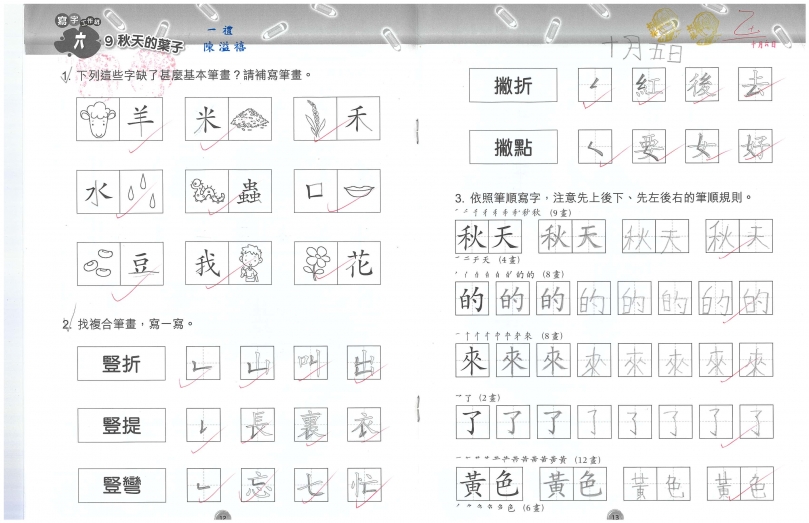809x523 pixels.
Task: Click the caterpillar illustration beside 蟲
Action: click(x=207, y=191)
